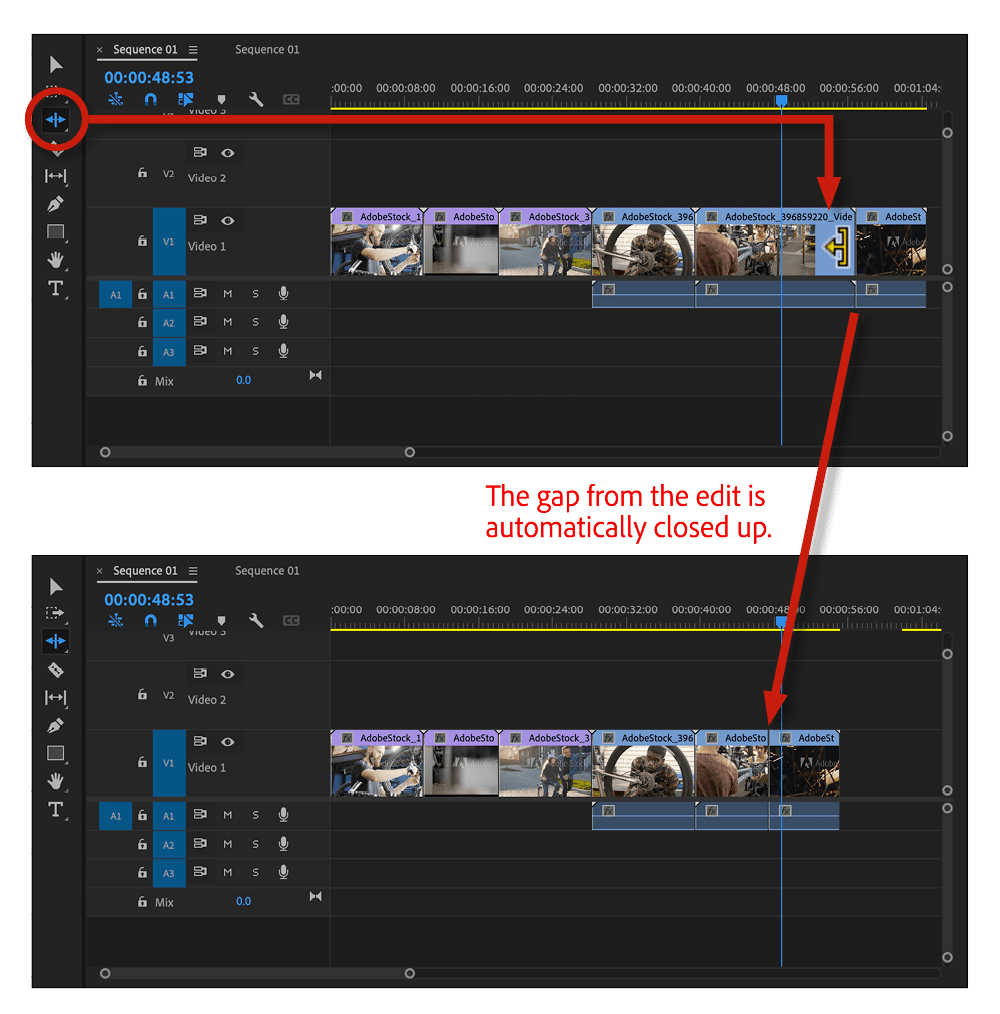Open Sequence 01 panel menu in upper panel
This screenshot has width=1000, height=1014.
(x=193, y=50)
